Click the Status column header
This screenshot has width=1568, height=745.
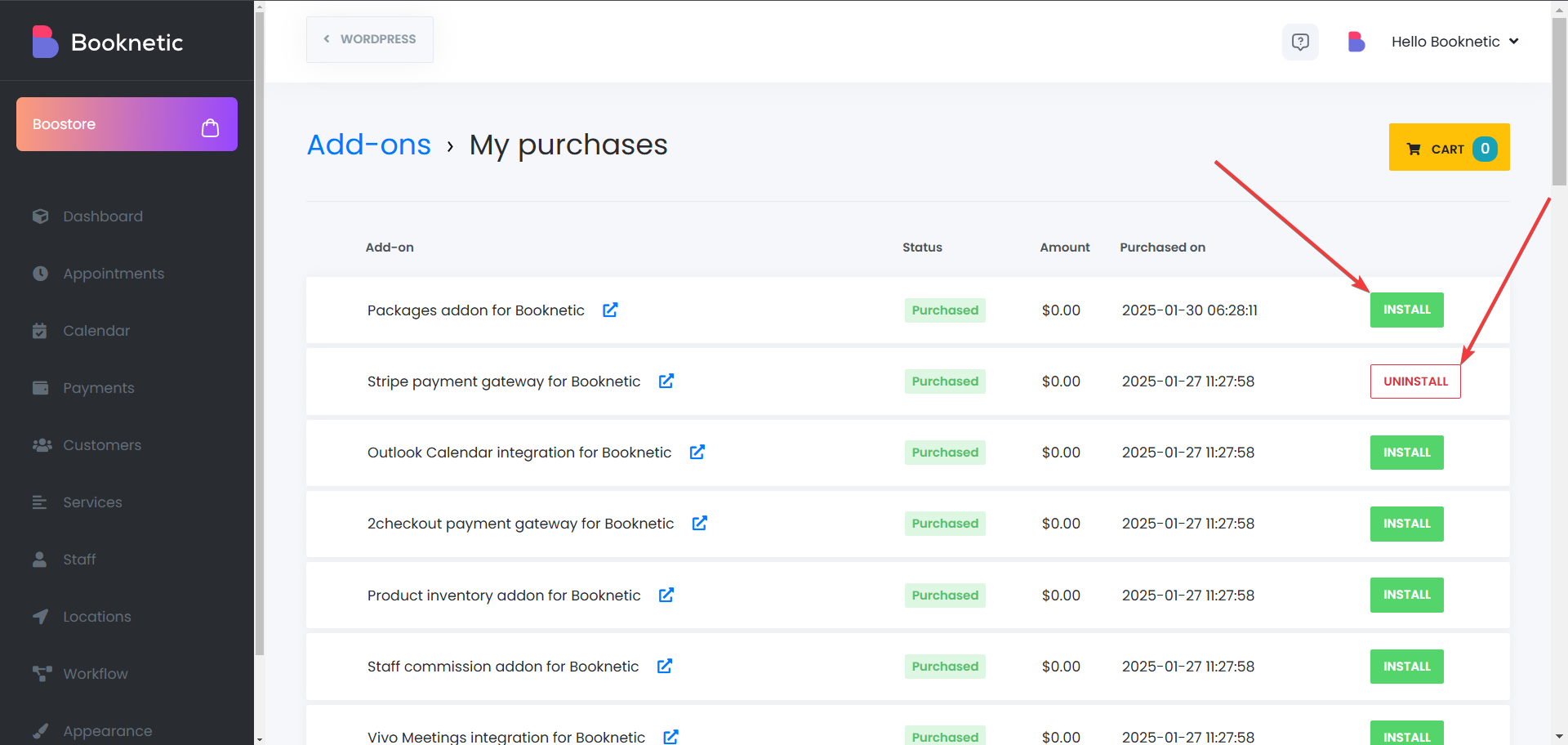click(922, 248)
